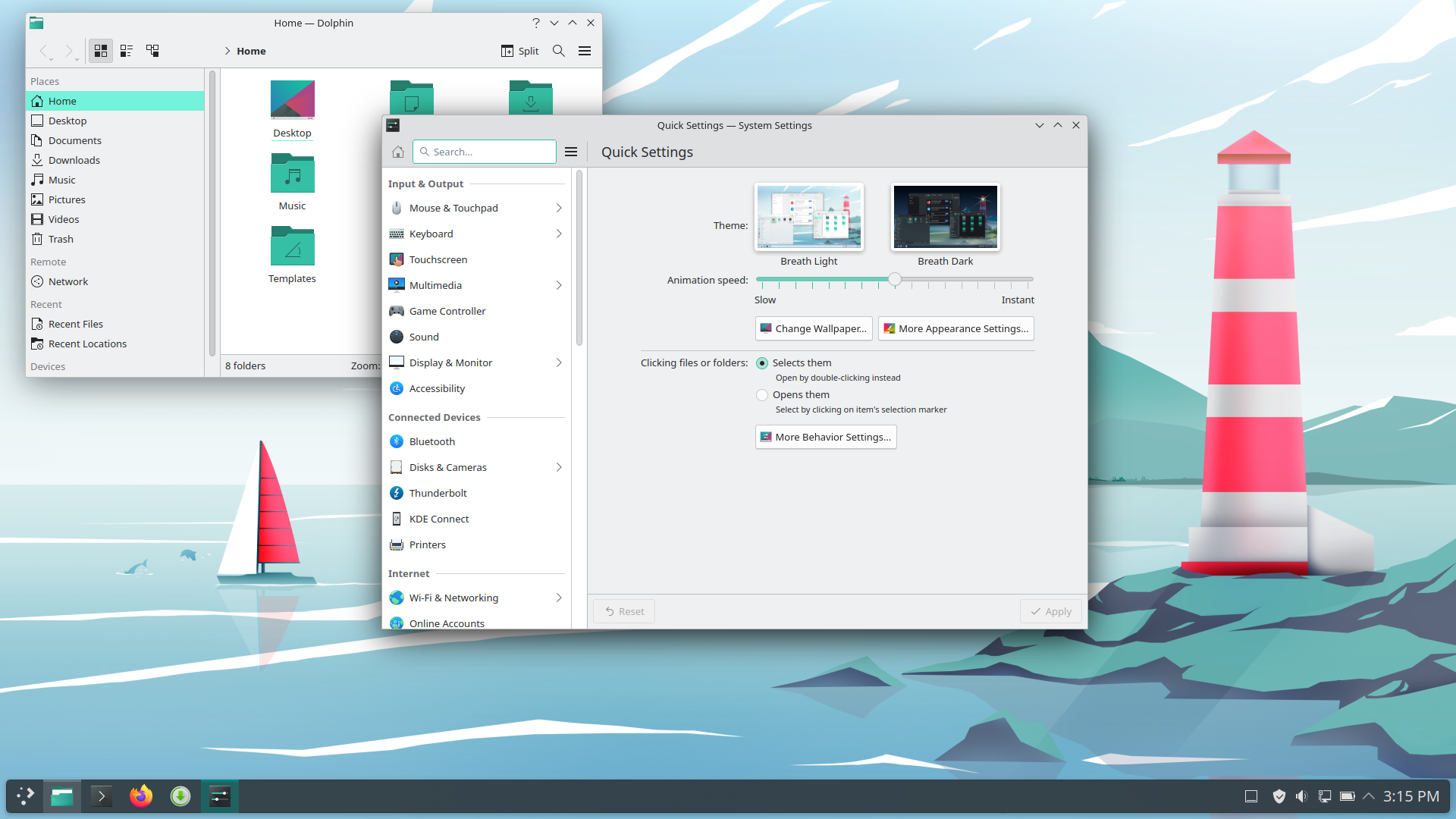Click More Behavior Settings button
The height and width of the screenshot is (819, 1456).
826,437
